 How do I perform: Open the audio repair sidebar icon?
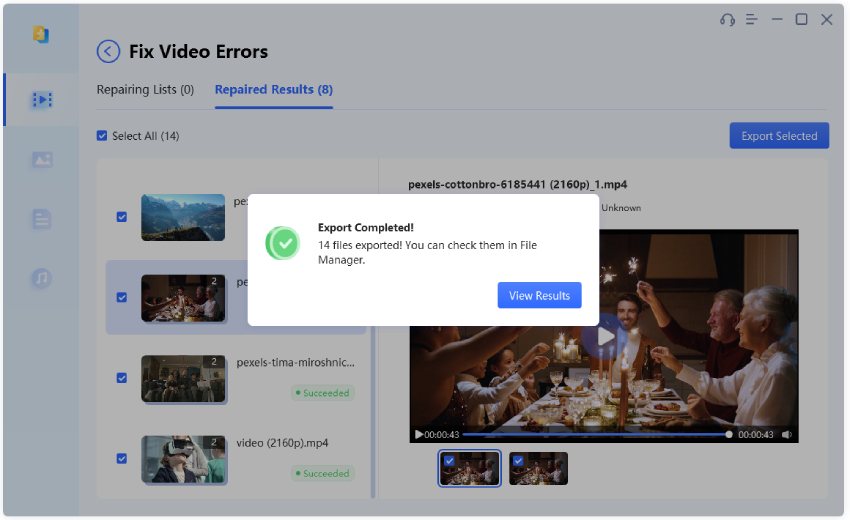pyautogui.click(x=41, y=278)
